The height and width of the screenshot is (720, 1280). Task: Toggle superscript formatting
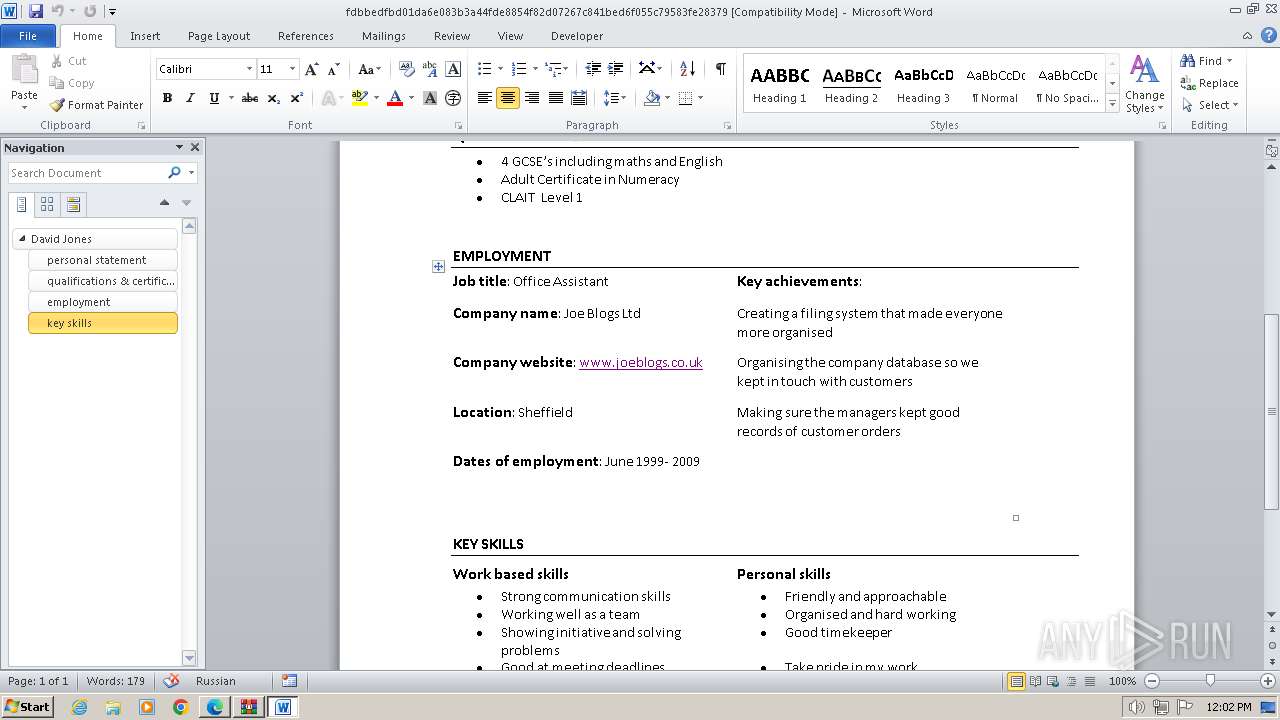point(297,98)
